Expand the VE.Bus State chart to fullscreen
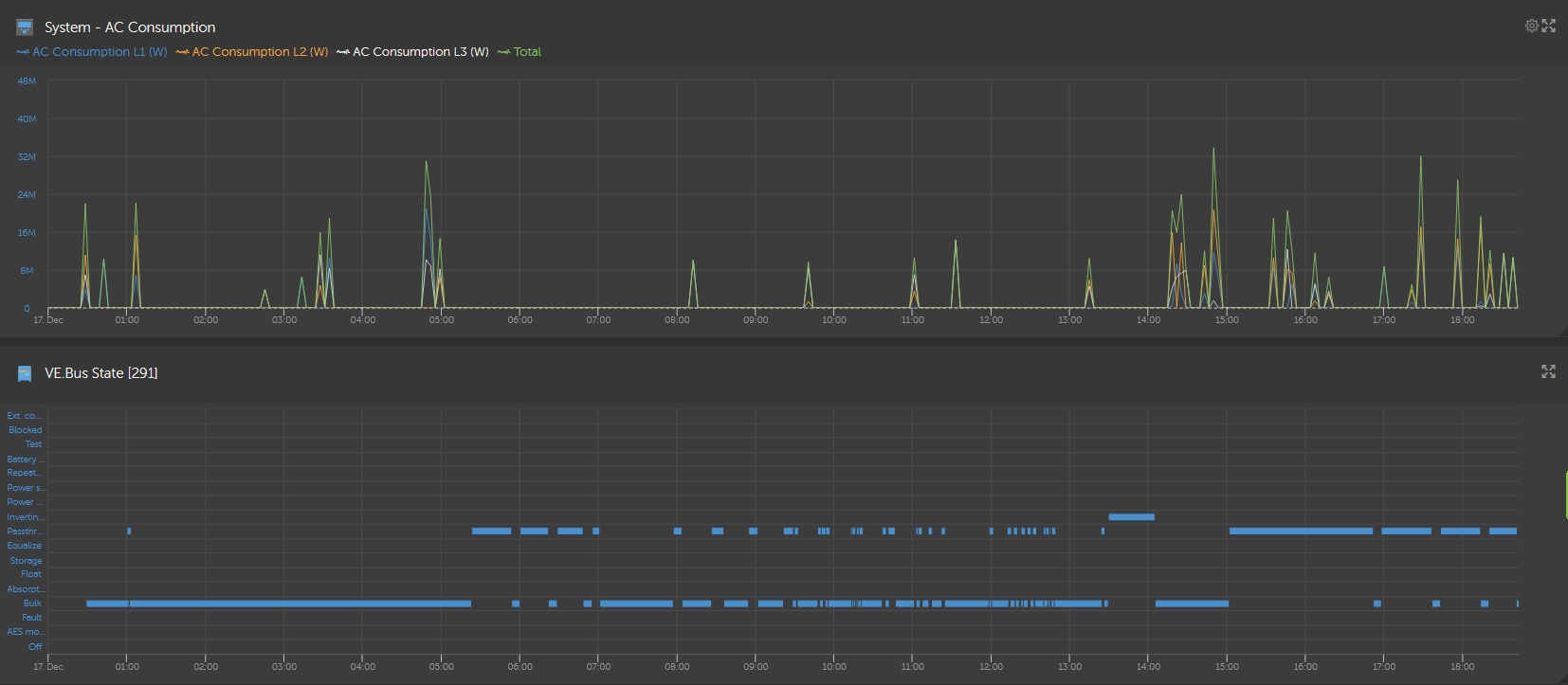Viewport: 1568px width, 685px height. [1548, 371]
